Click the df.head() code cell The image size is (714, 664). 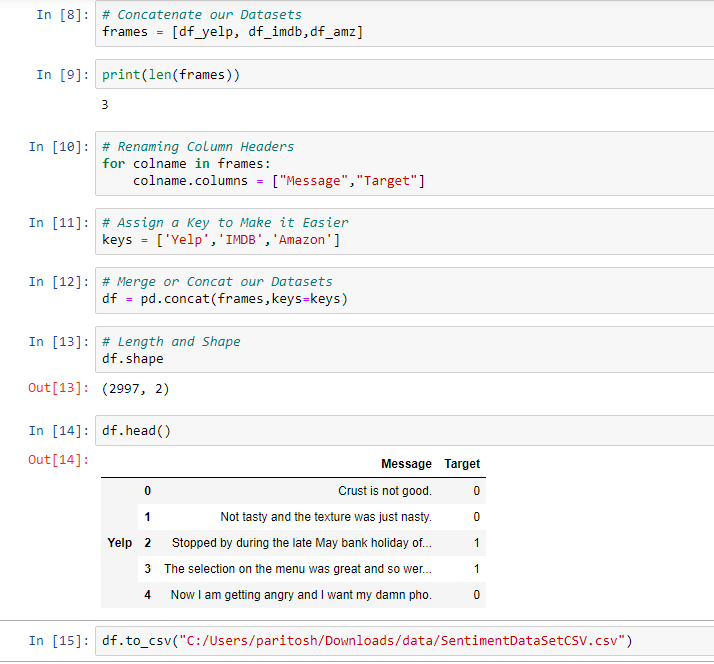[404, 430]
